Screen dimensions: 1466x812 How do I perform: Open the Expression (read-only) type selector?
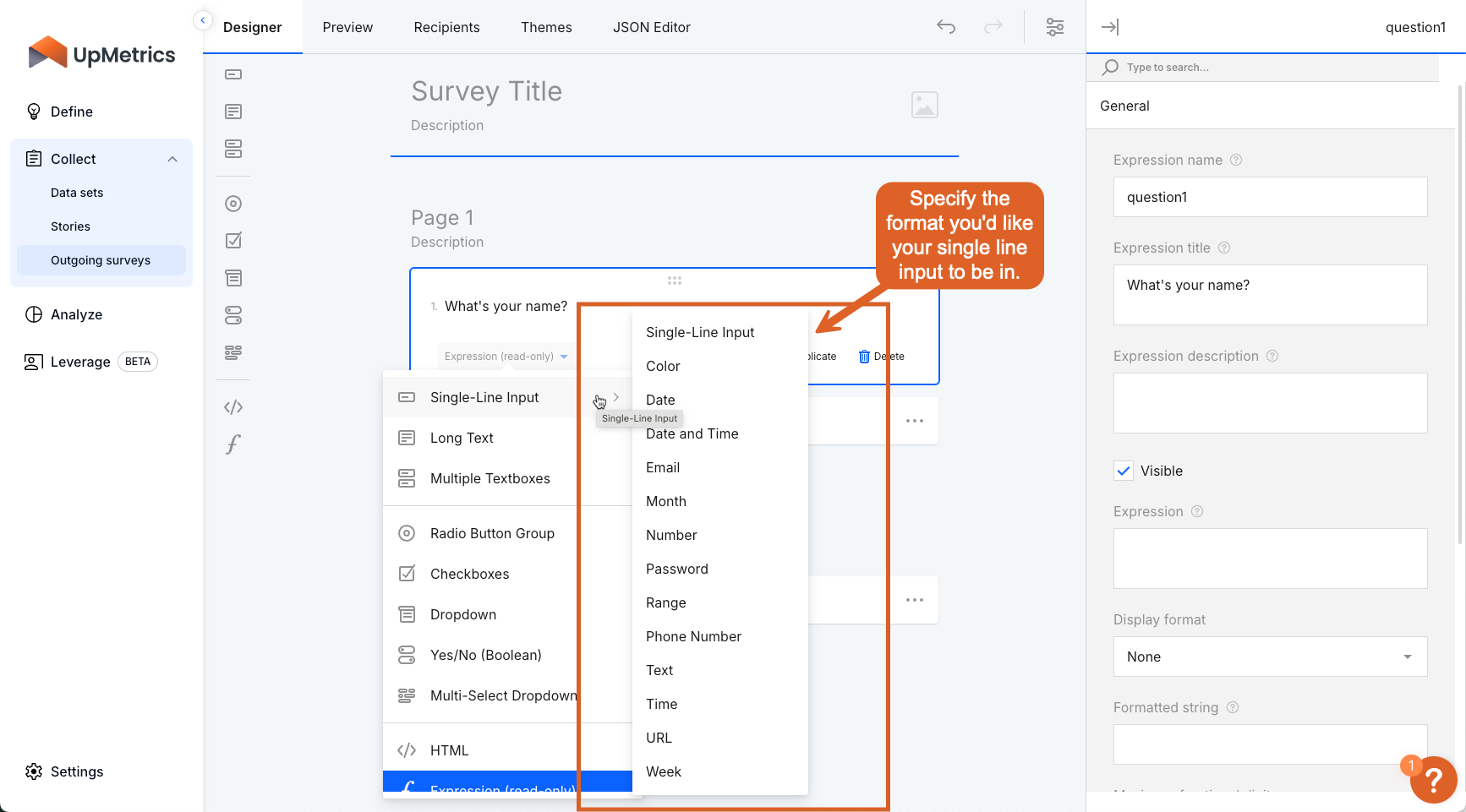click(x=506, y=357)
